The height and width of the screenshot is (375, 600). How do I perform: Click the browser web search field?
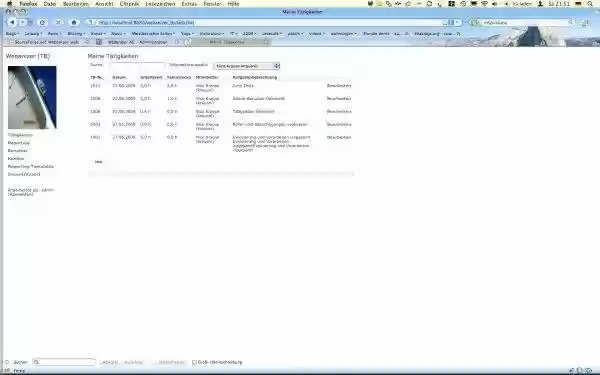click(524, 23)
